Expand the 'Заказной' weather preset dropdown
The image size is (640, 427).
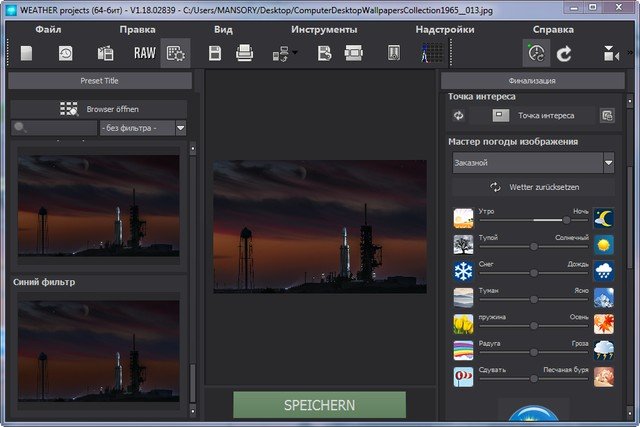pos(608,162)
